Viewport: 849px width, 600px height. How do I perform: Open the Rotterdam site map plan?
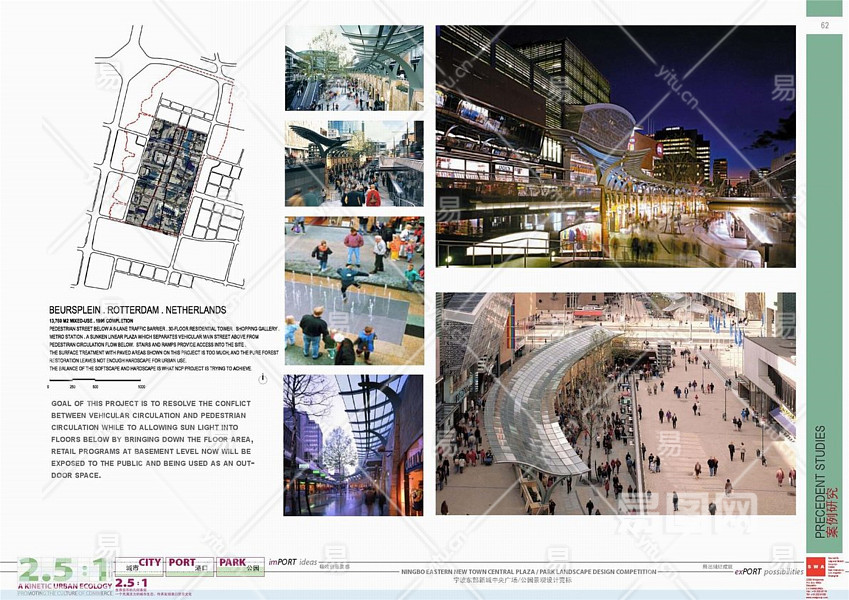pos(159,158)
